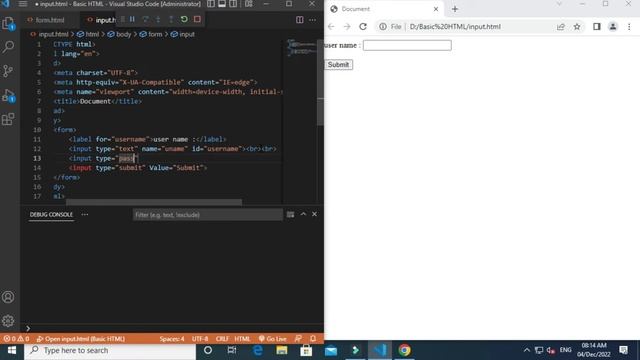Split the editor to the right
Image resolution: width=640 pixels, height=360 pixels.
300,20
